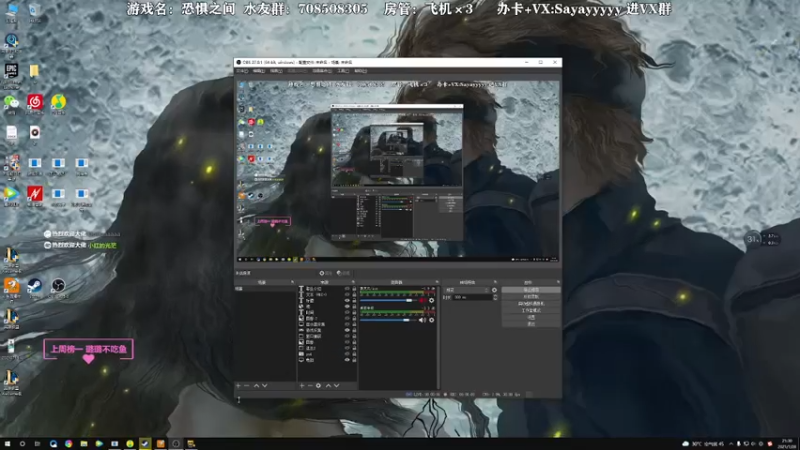This screenshot has width=800, height=450.
Task: Move source up in Sources dock
Action: click(x=329, y=386)
